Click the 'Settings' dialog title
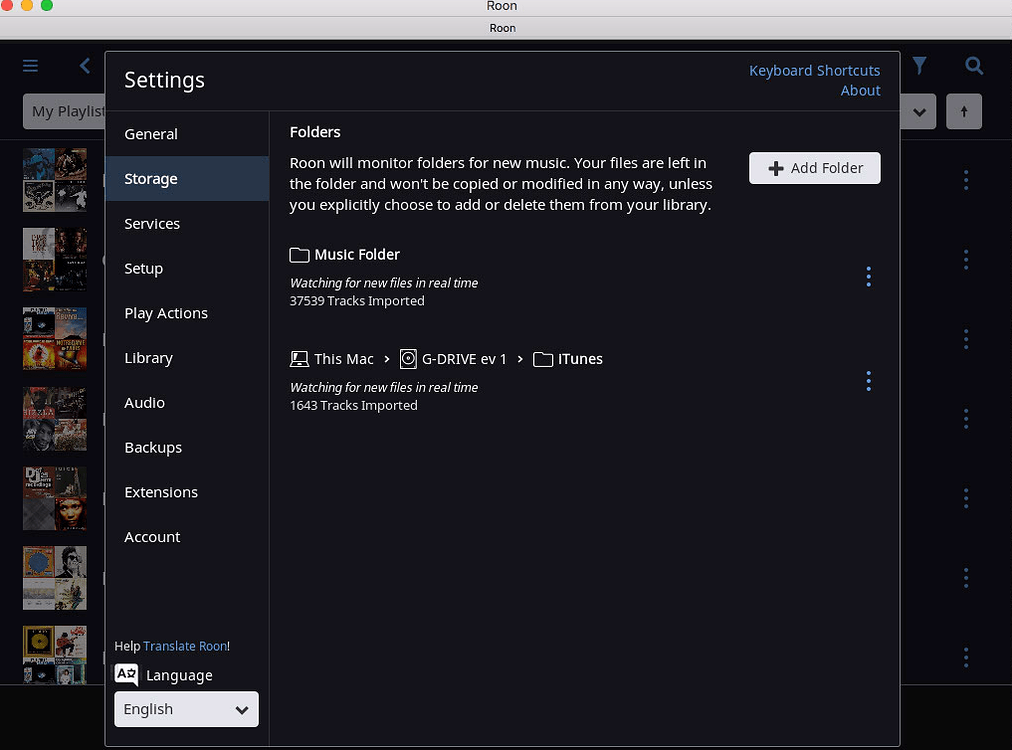 click(165, 81)
